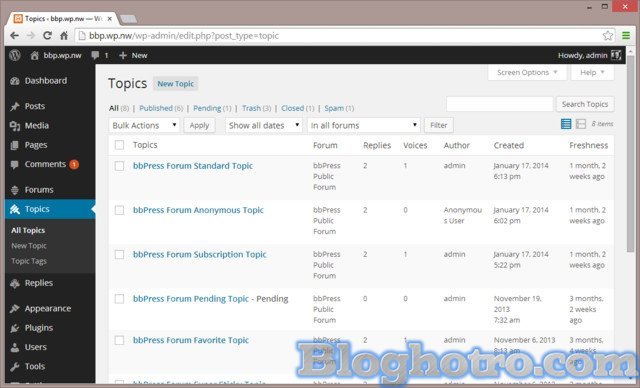Image resolution: width=640 pixels, height=388 pixels.
Task: Expand the Screen Options panel
Action: pos(527,73)
